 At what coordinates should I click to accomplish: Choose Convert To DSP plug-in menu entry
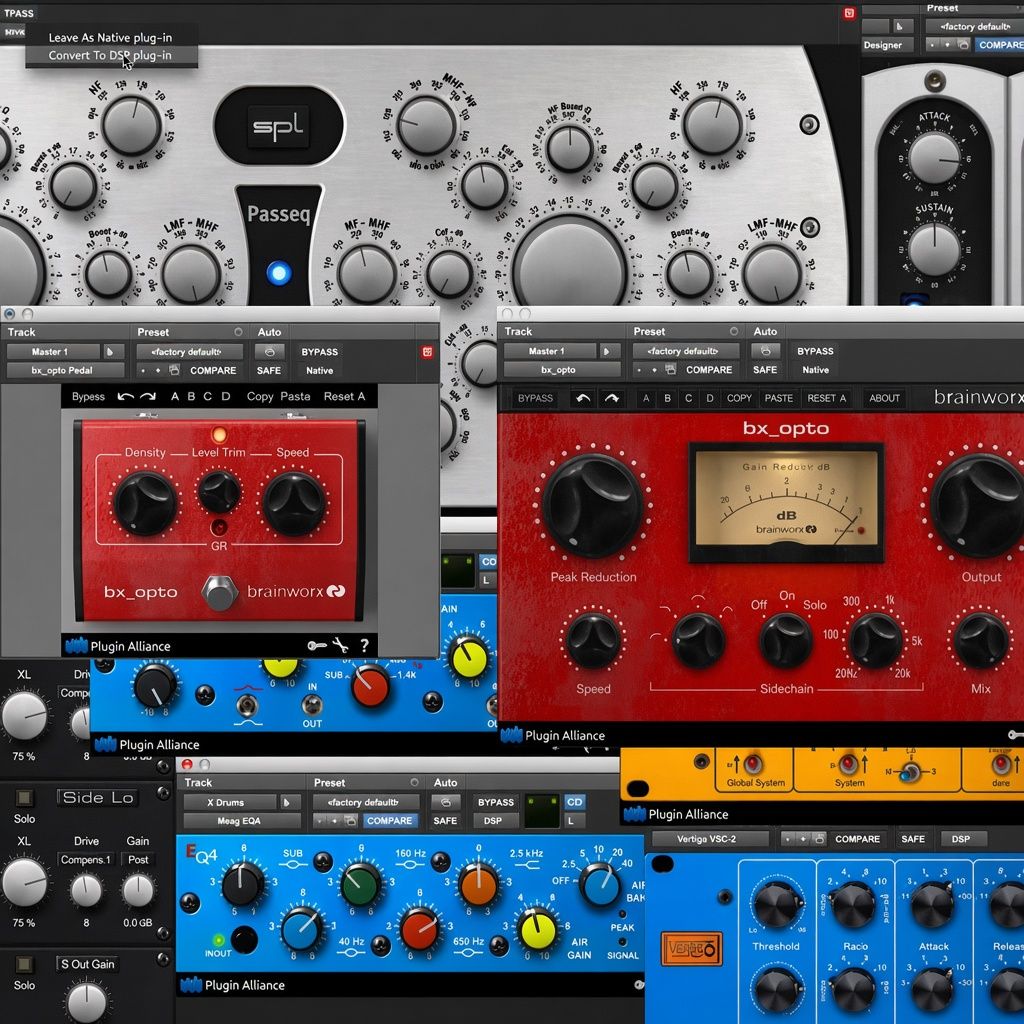pyautogui.click(x=111, y=56)
